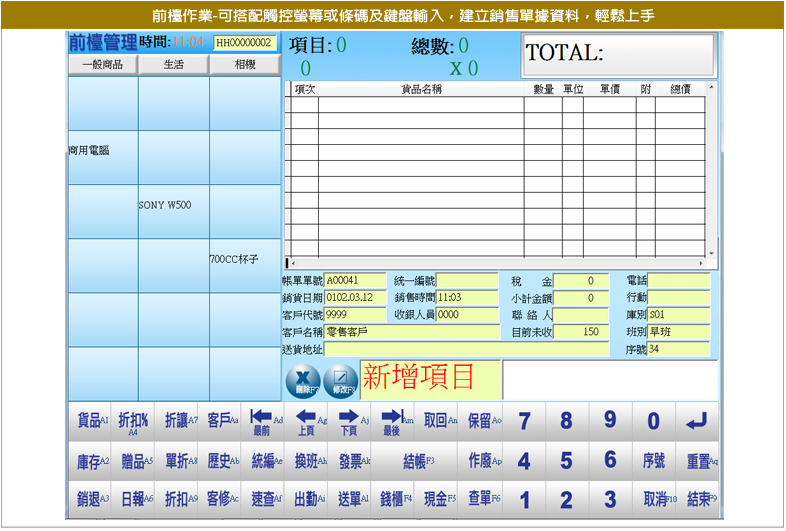This screenshot has width=786, height=531.
Task: Open the 生活 category tab
Action: [173, 65]
